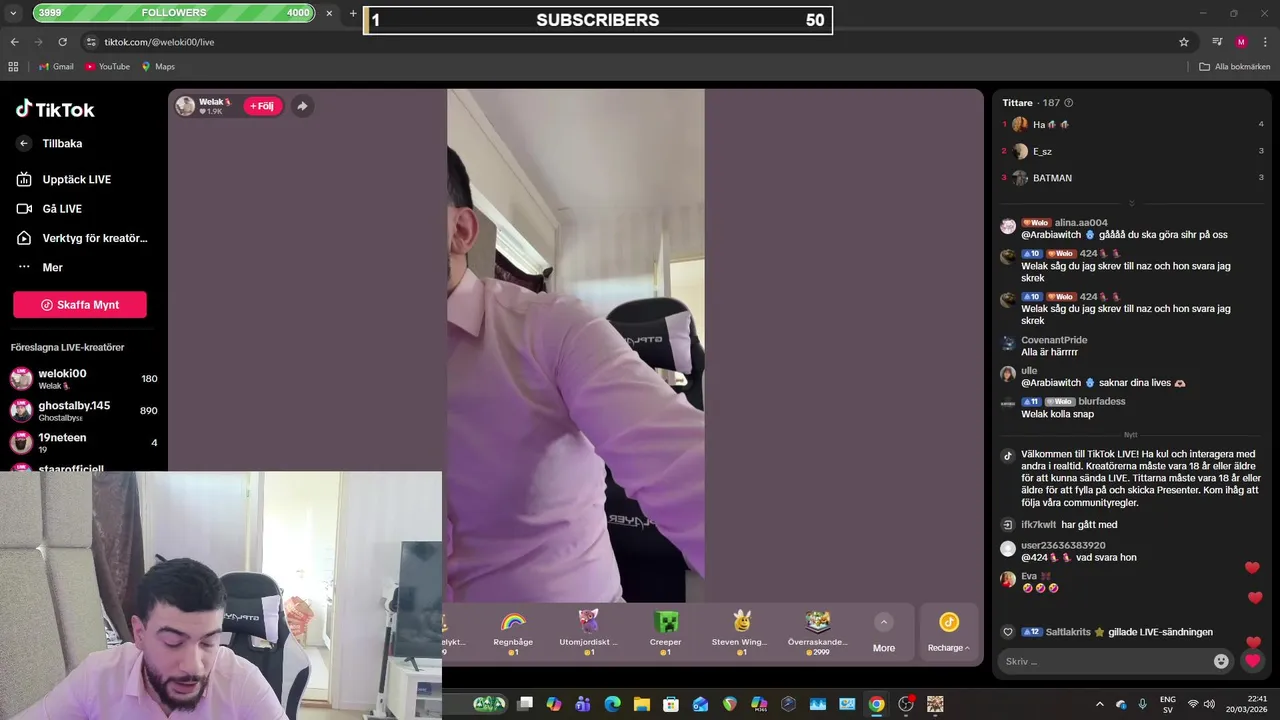Open Chrome profile M avatar

coord(1241,42)
